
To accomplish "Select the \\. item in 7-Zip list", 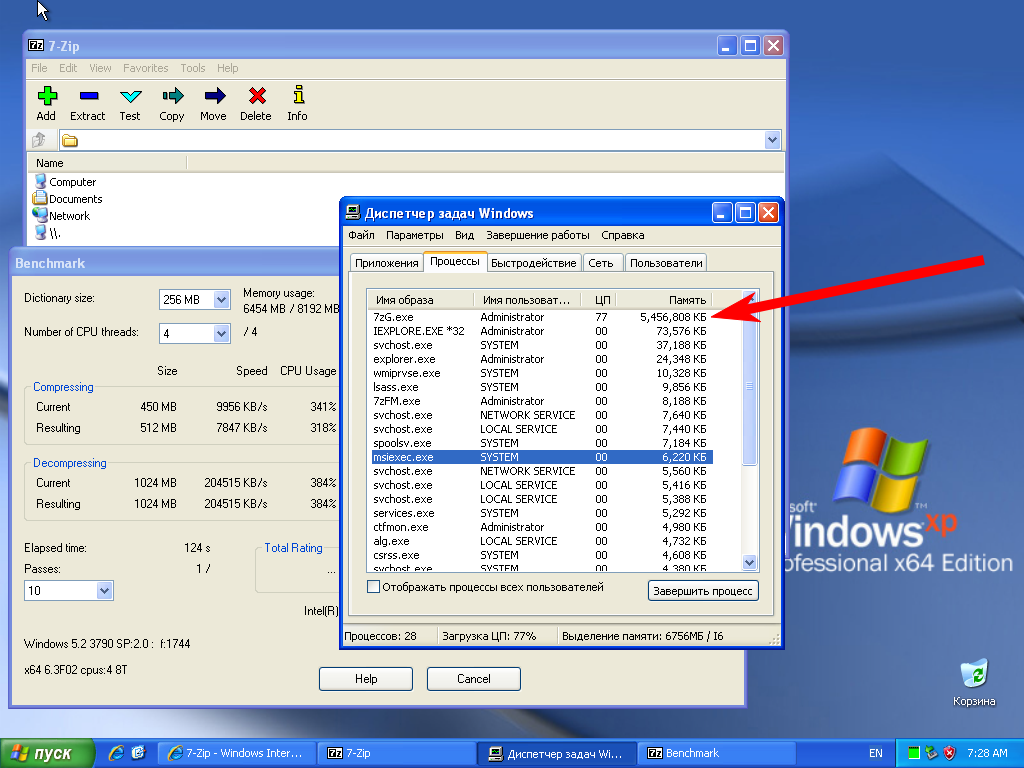I will [x=47, y=232].
